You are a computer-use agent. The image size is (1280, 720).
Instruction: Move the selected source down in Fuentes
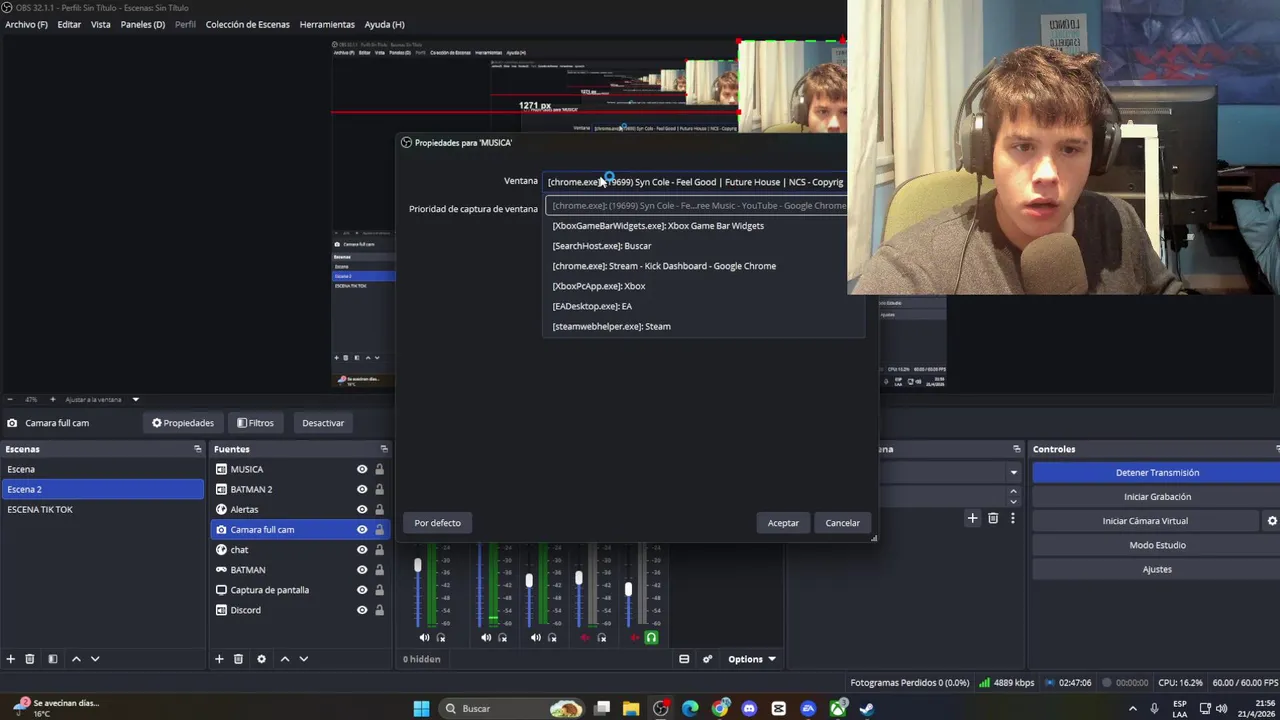click(304, 659)
